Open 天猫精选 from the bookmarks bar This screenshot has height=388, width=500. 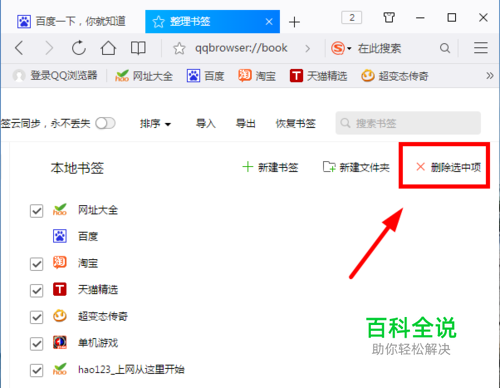[x=318, y=76]
